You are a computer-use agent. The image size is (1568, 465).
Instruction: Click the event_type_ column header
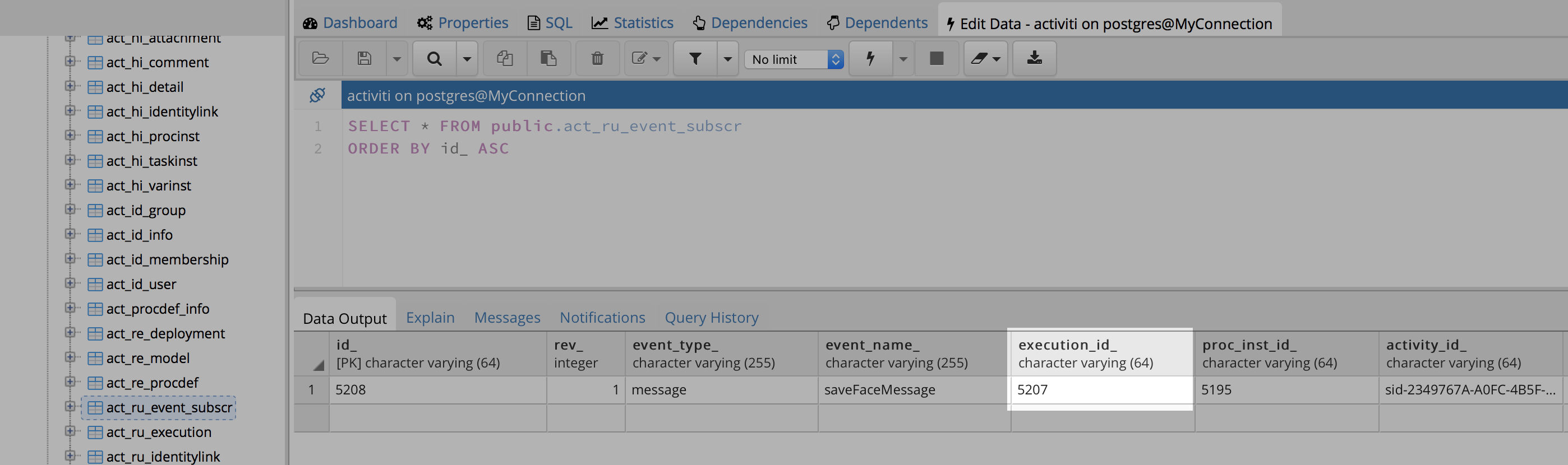722,354
